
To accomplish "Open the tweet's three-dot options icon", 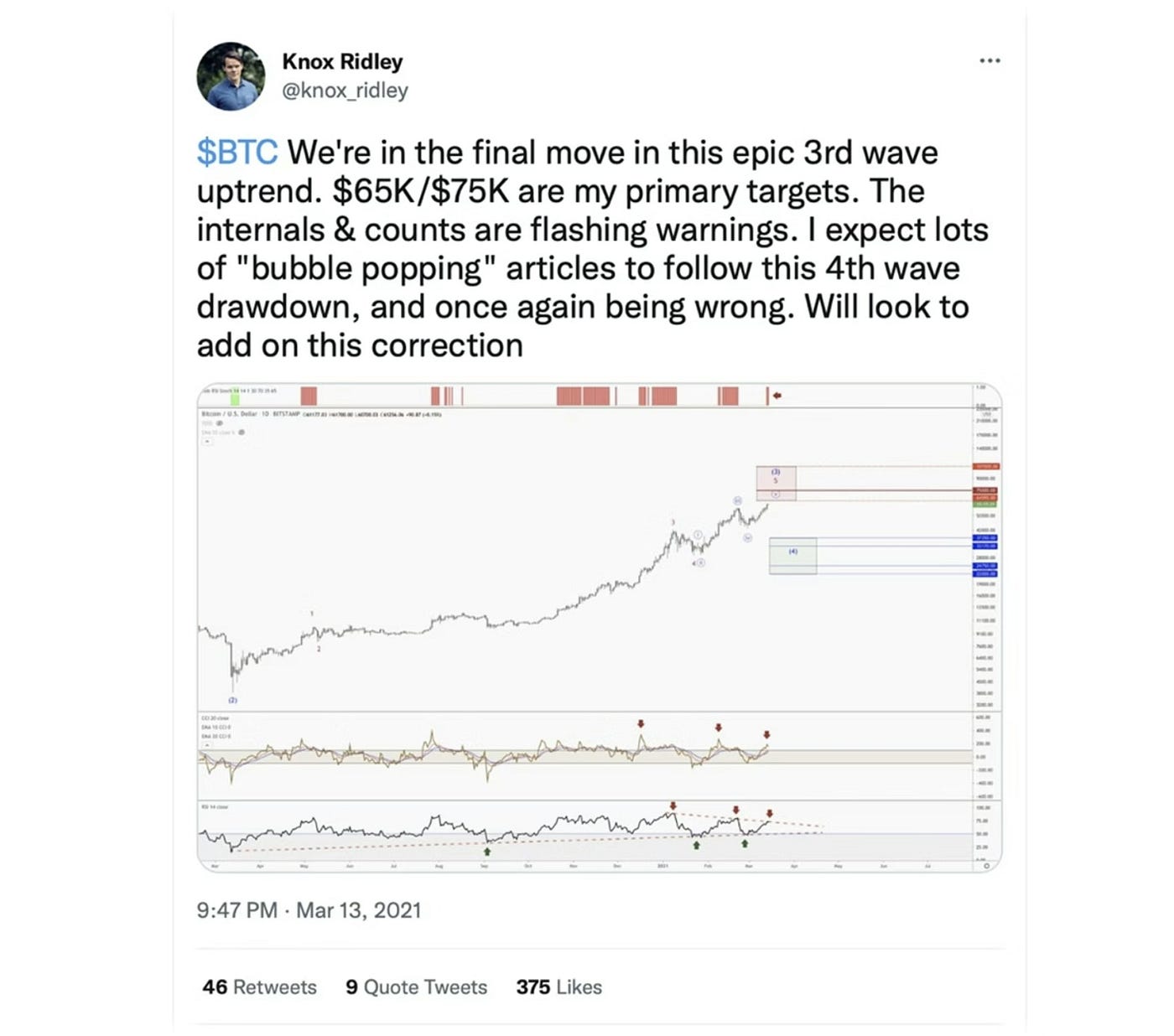I will coord(990,60).
